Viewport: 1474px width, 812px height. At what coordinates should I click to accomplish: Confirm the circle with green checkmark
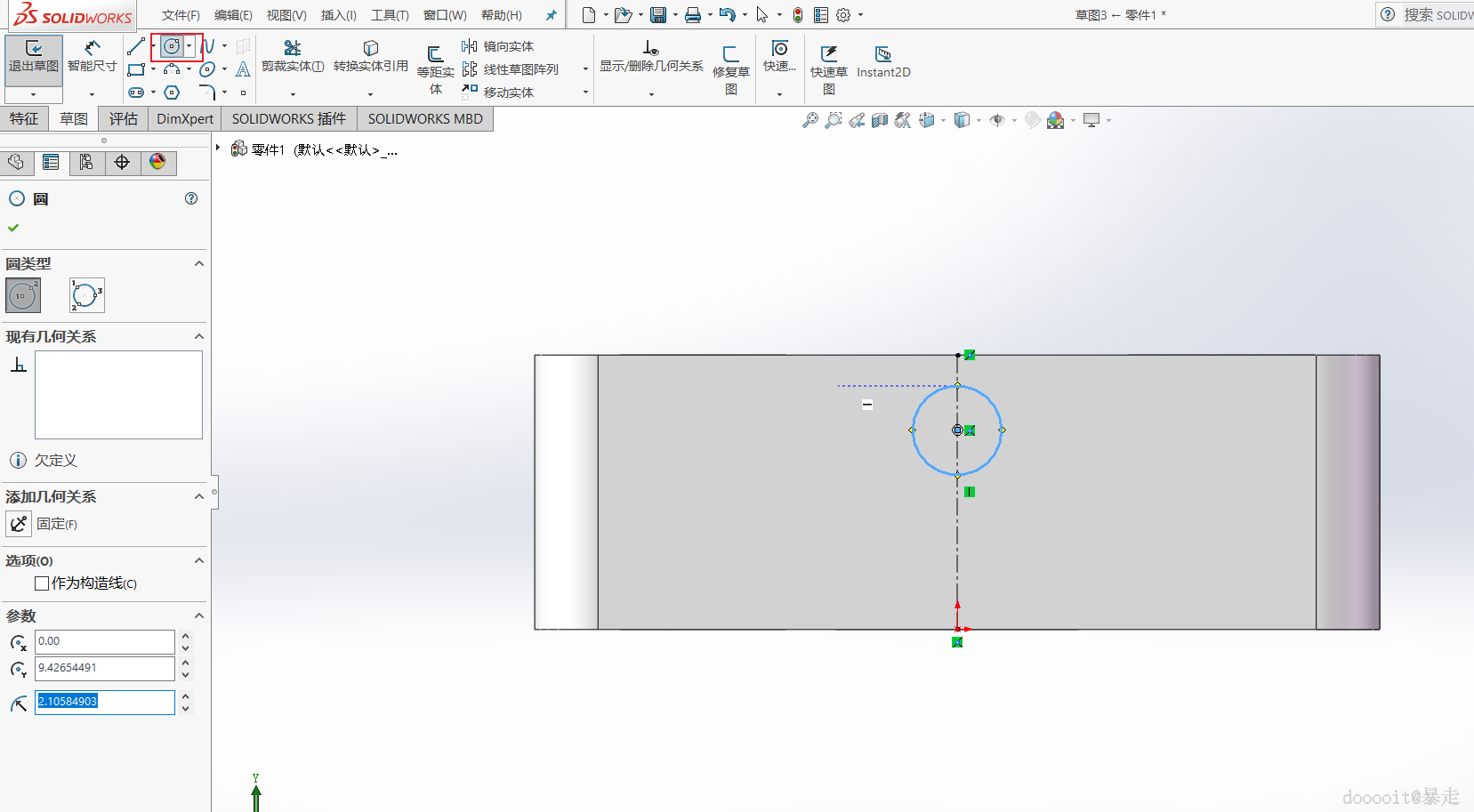point(13,228)
